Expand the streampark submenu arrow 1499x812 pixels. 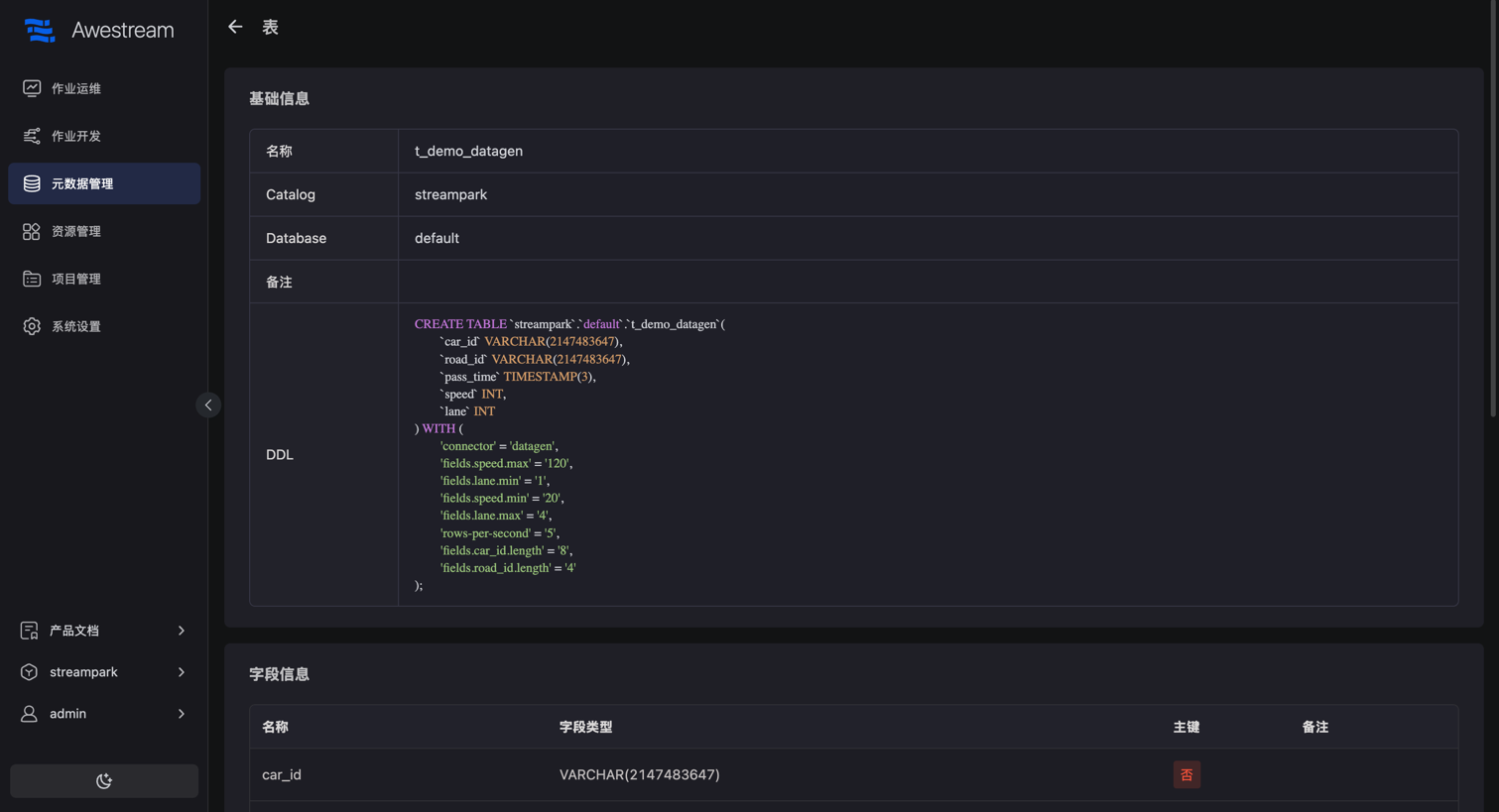[x=182, y=672]
